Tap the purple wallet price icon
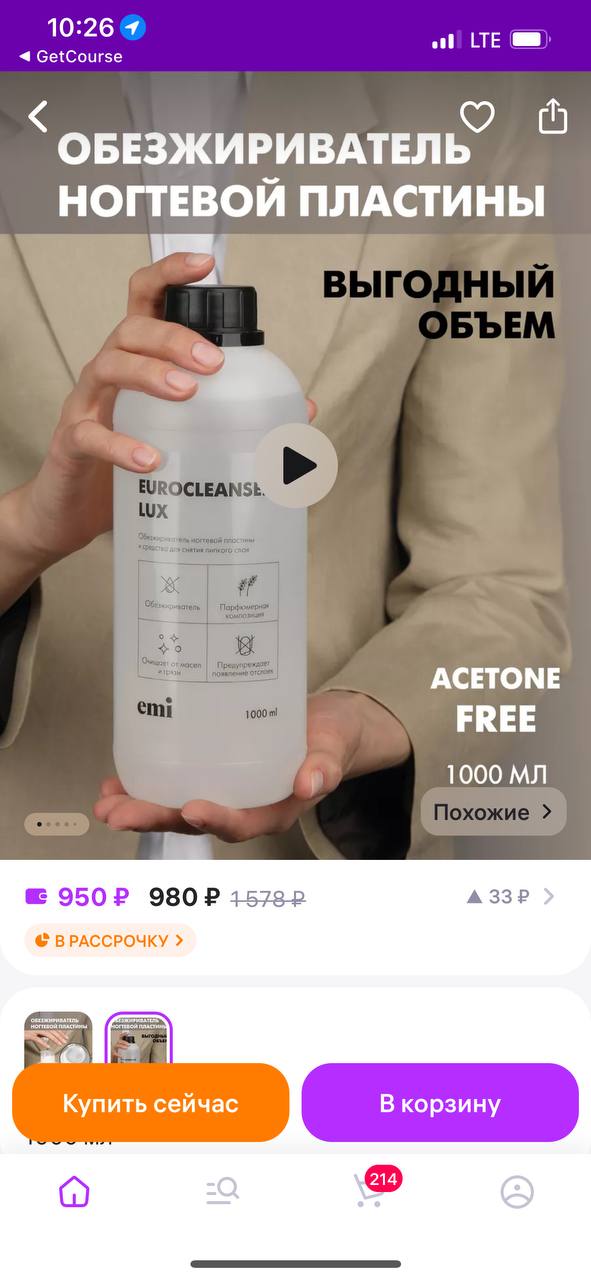The height and width of the screenshot is (1280, 591). (x=36, y=896)
